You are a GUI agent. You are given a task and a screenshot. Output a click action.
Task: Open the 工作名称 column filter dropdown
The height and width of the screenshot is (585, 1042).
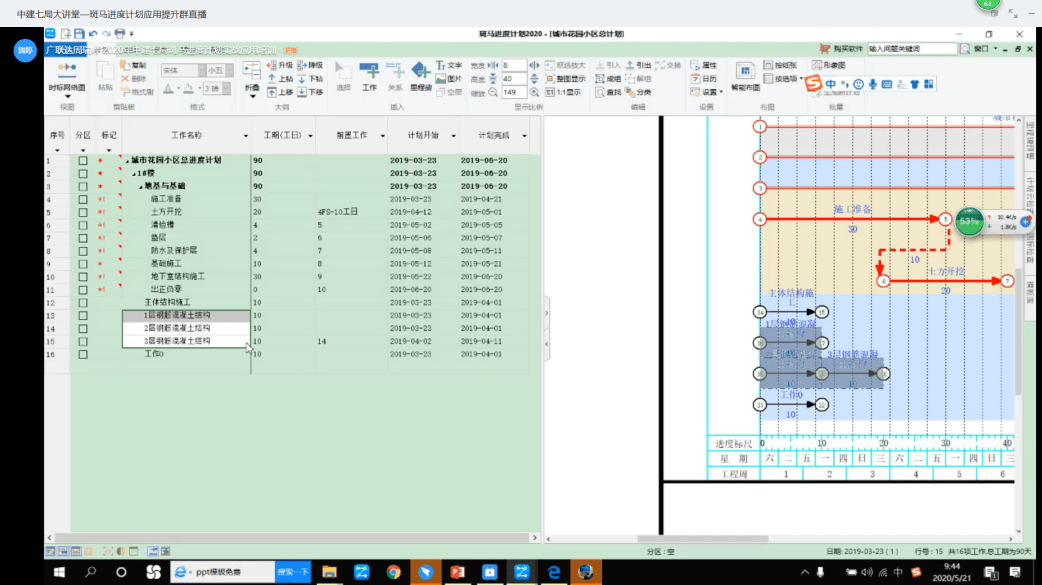click(x=245, y=136)
